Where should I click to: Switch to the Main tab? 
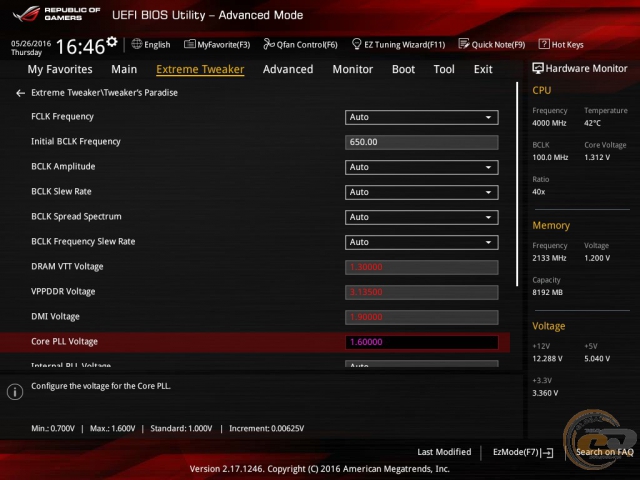[124, 69]
